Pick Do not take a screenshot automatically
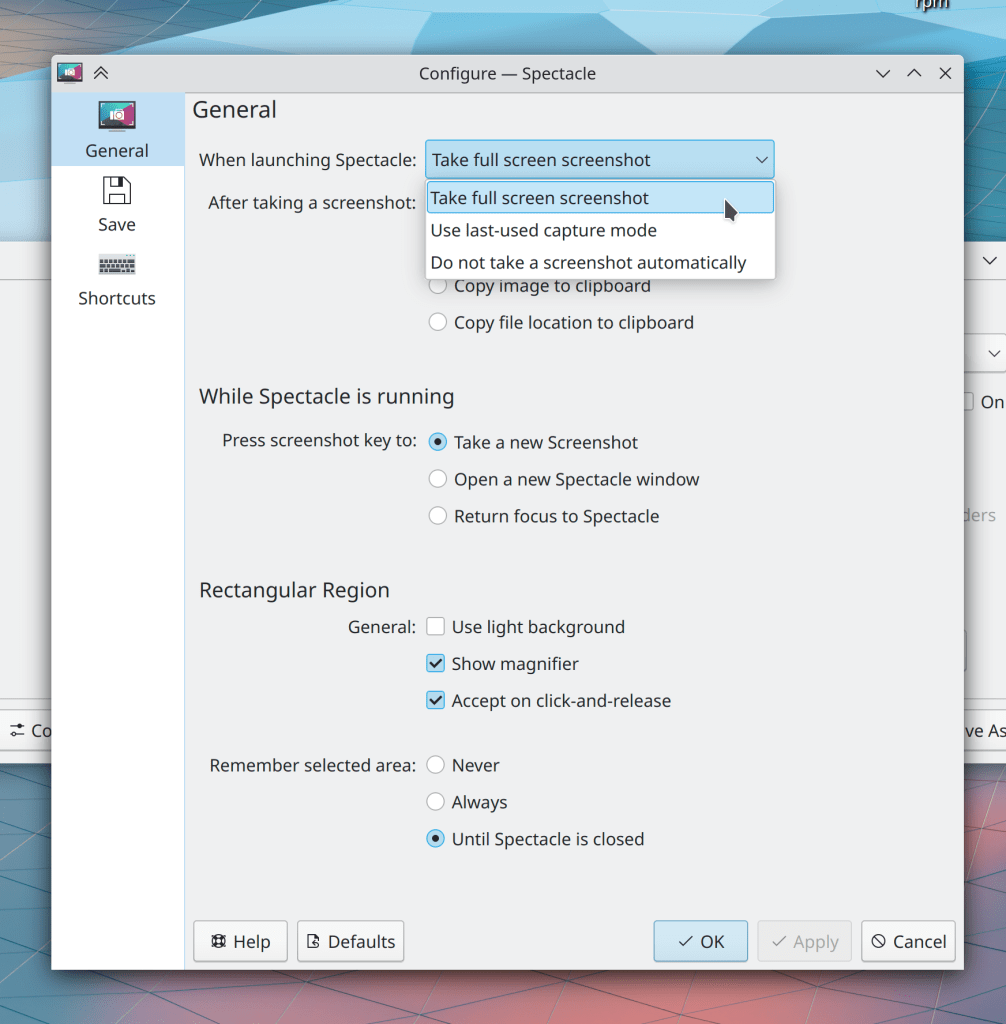Viewport: 1006px width, 1024px height. pyautogui.click(x=588, y=263)
